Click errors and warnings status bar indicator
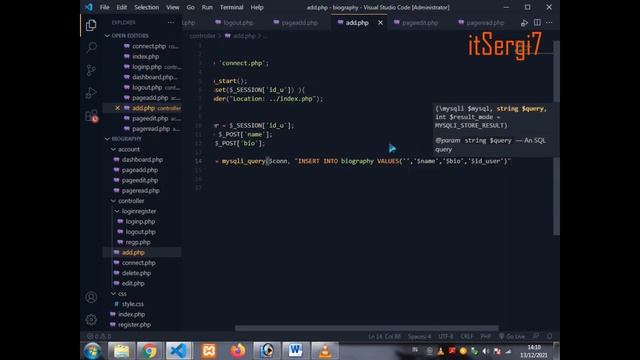This screenshot has height=360, width=640. tap(98, 336)
